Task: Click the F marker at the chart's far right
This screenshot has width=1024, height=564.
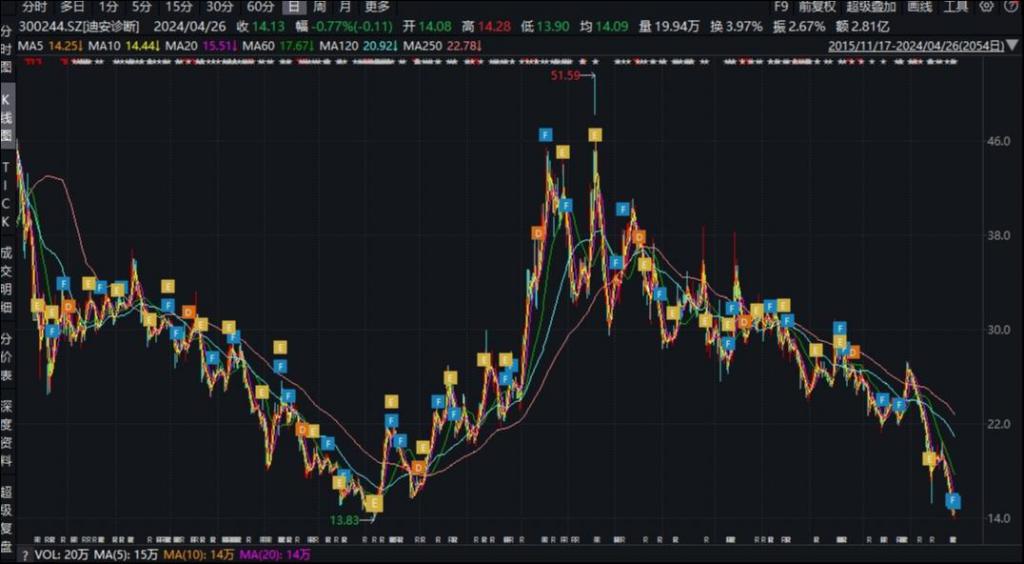Action: 954,500
